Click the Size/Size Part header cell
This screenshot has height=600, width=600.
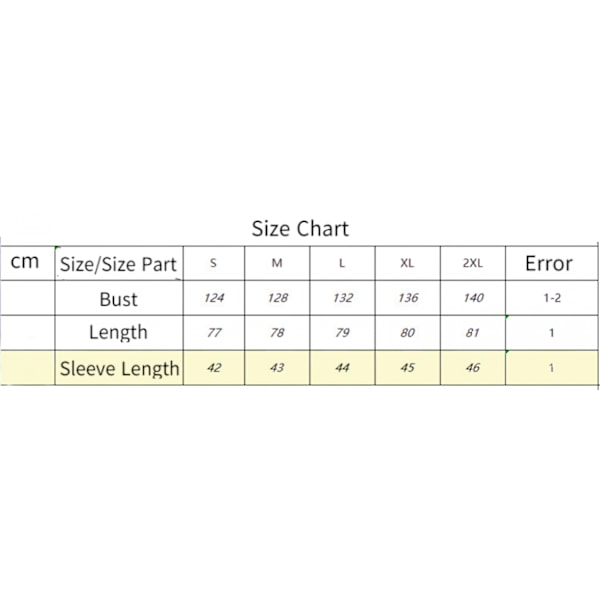pyautogui.click(x=119, y=263)
